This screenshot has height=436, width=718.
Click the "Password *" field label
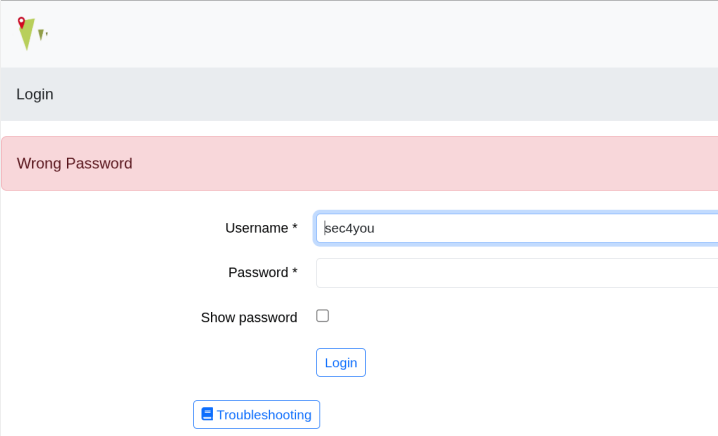coord(262,272)
